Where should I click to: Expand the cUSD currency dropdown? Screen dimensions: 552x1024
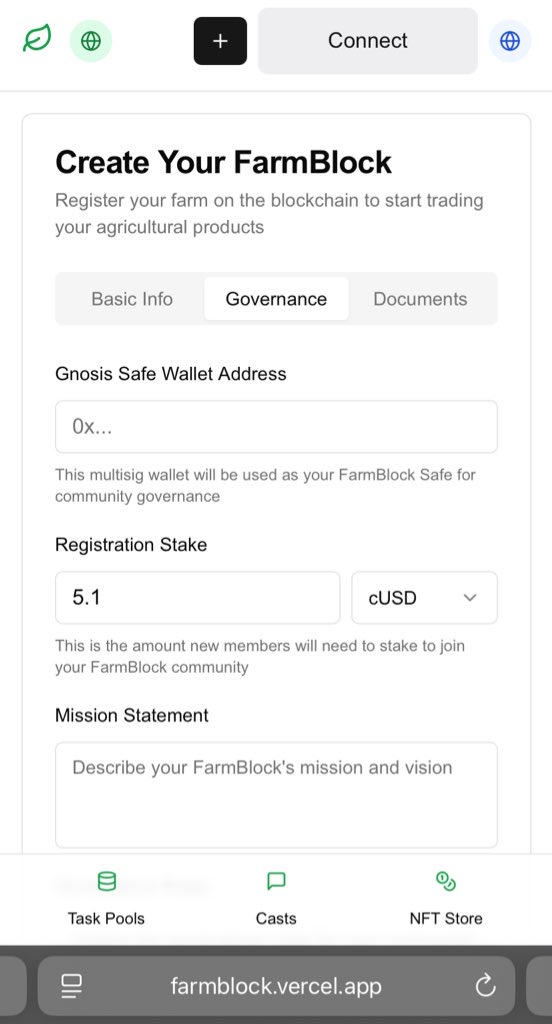pyautogui.click(x=425, y=598)
